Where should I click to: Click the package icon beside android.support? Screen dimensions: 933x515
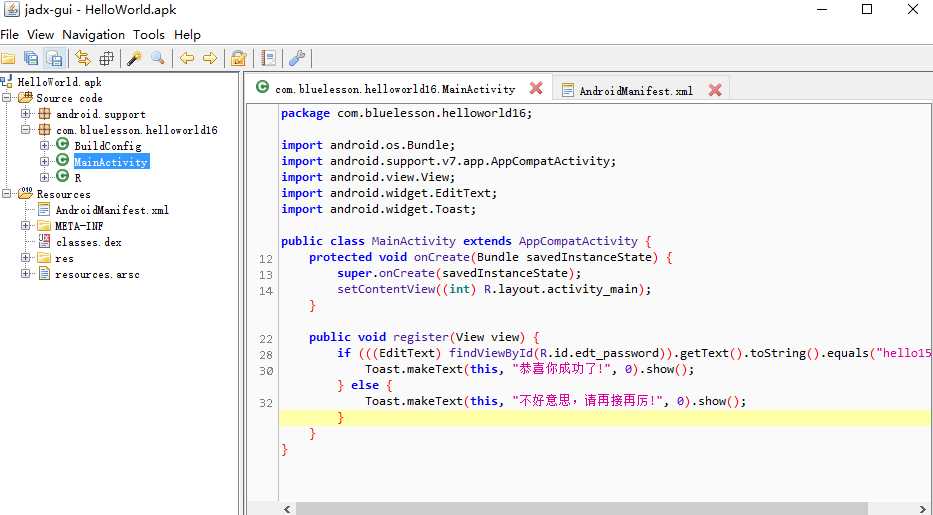44,114
